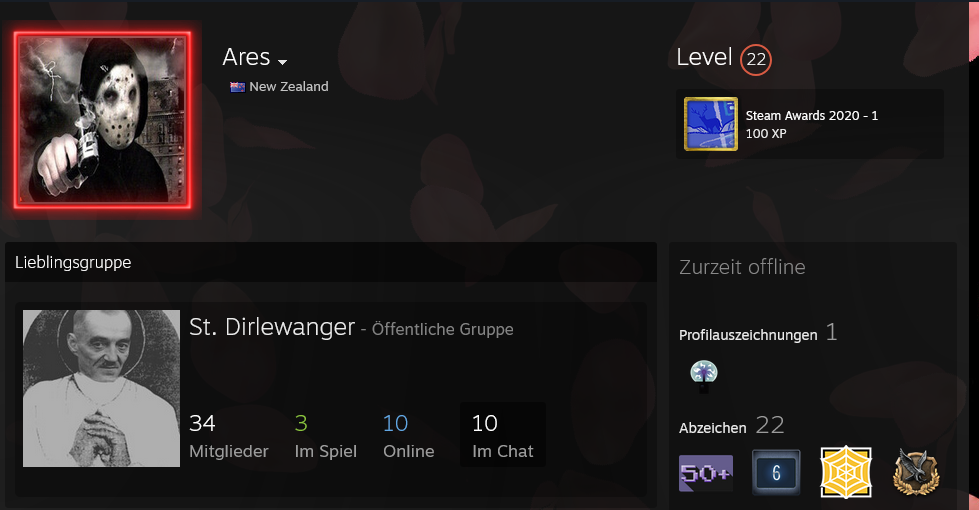Click the New Zealand flag icon
Screen dimensions: 979x510
click(x=237, y=87)
